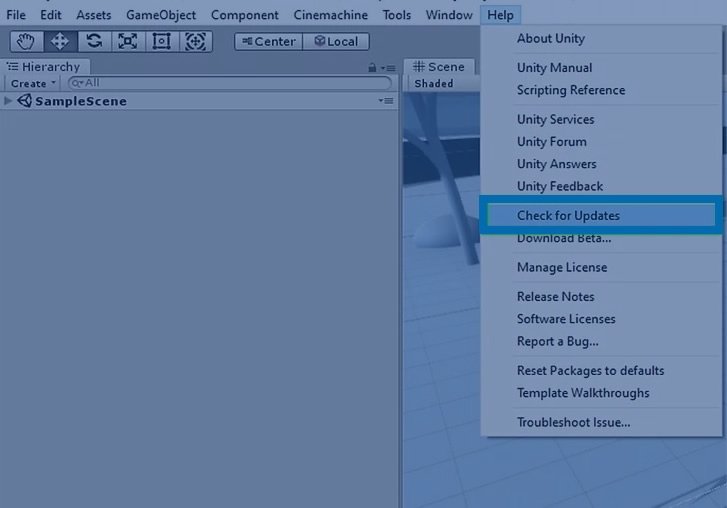Click the Hierarchy search field

(x=230, y=83)
